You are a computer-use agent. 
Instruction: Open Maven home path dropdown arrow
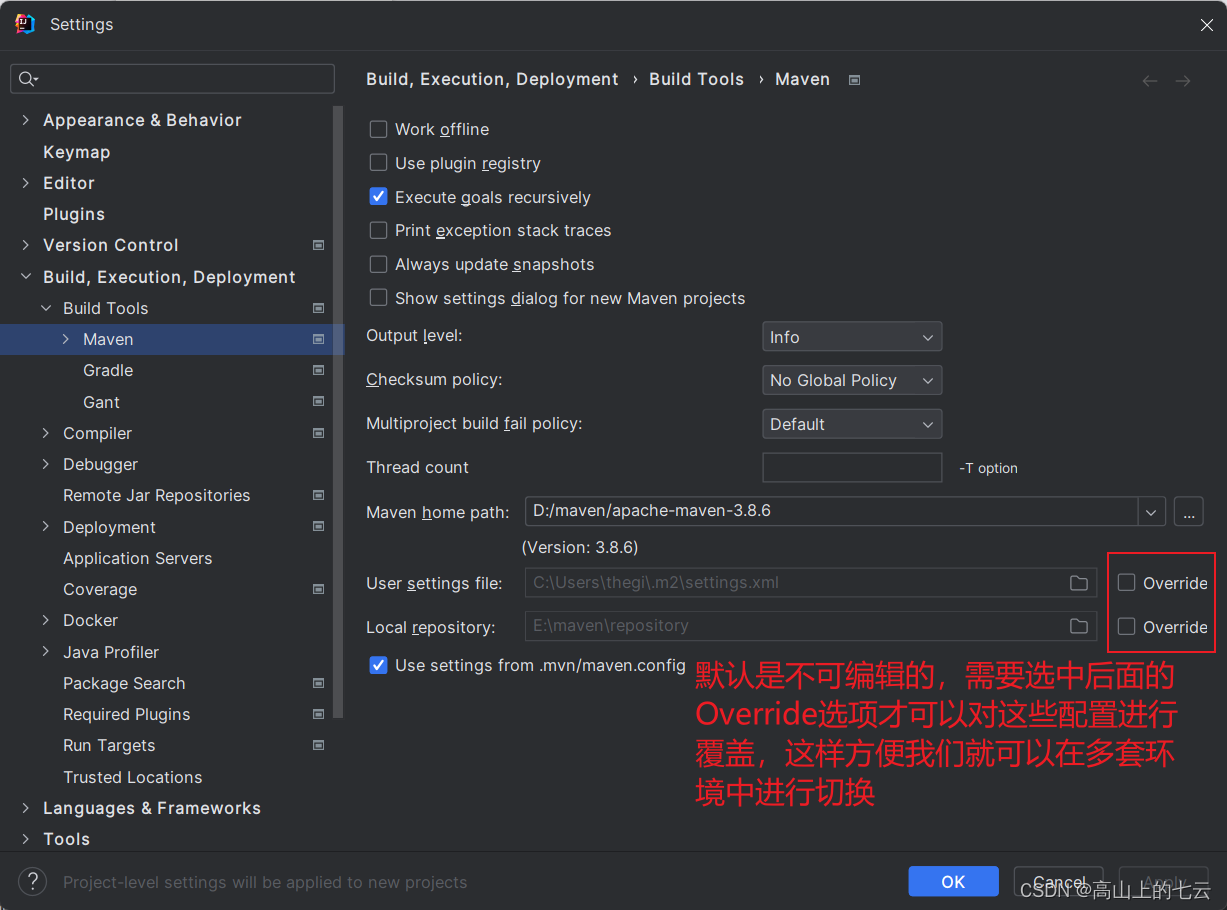(1152, 512)
